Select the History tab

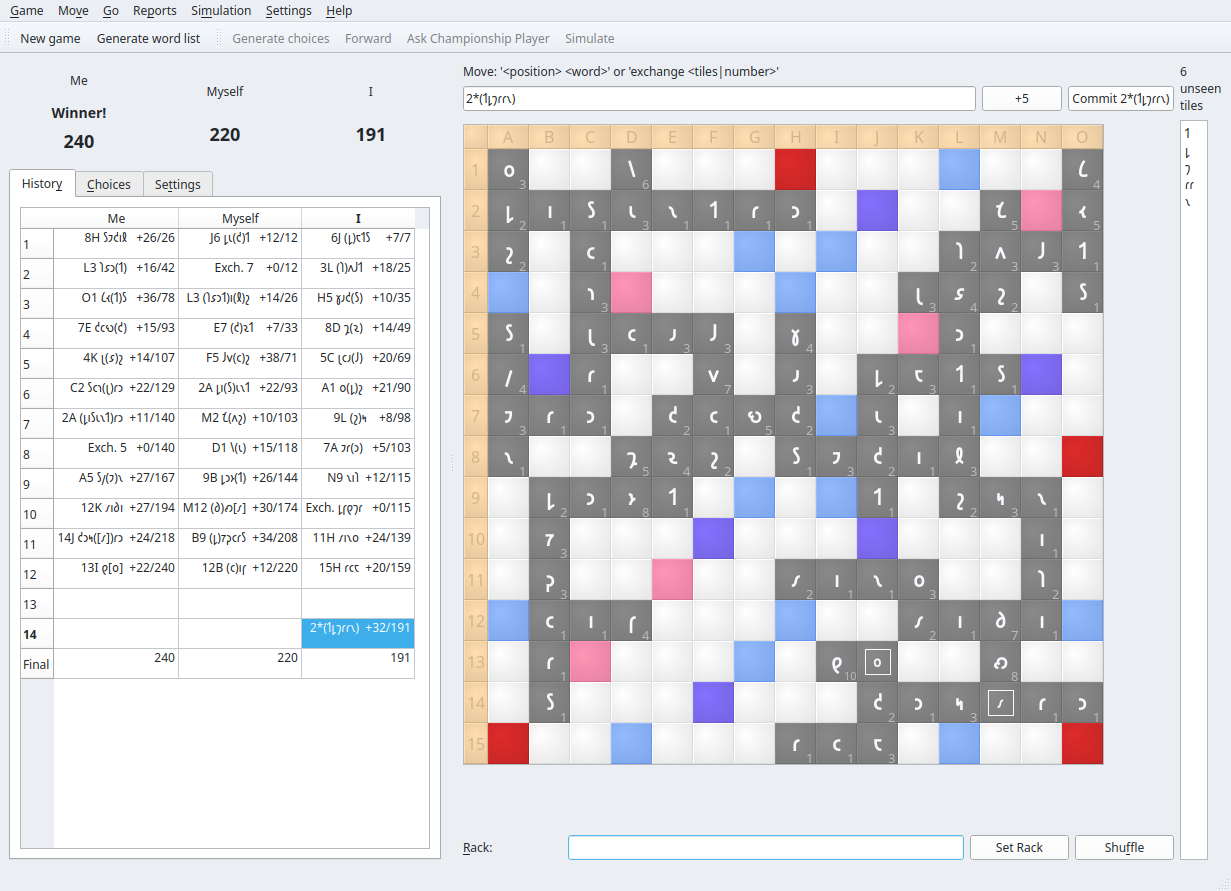point(42,184)
